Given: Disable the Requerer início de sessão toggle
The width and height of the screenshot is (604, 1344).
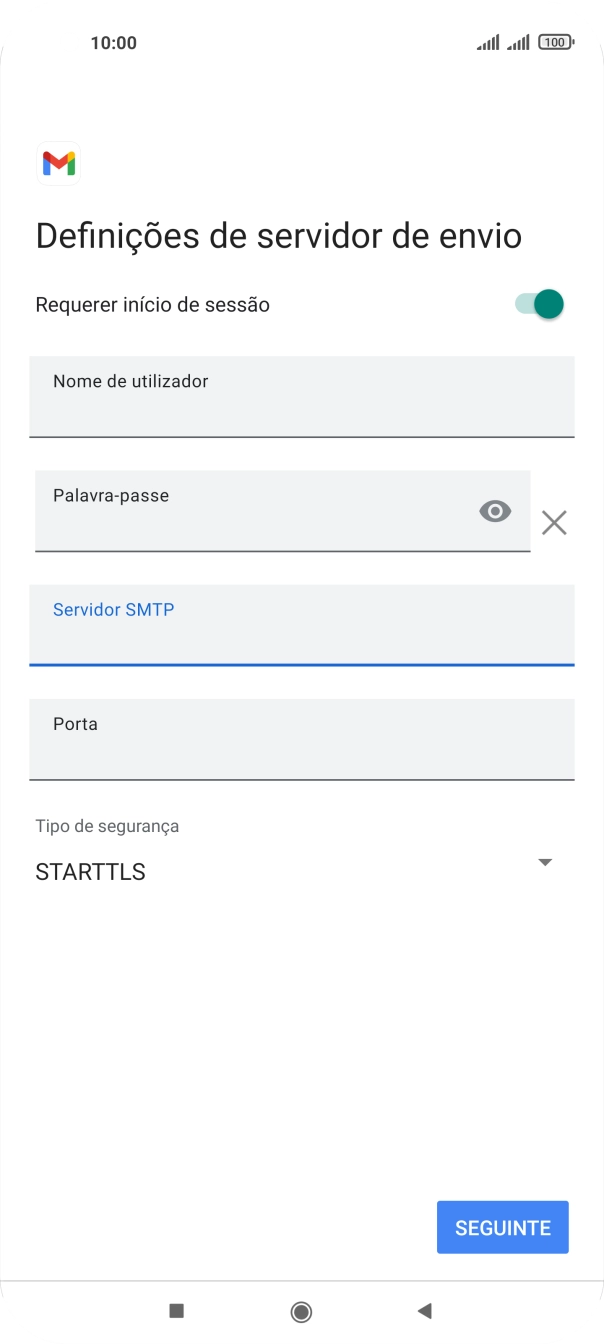Looking at the screenshot, I should 538,304.
